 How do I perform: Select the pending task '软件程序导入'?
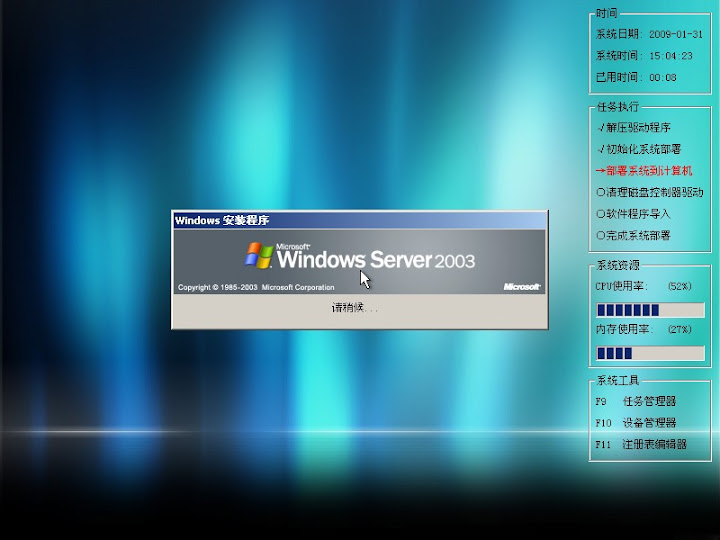[x=633, y=214]
